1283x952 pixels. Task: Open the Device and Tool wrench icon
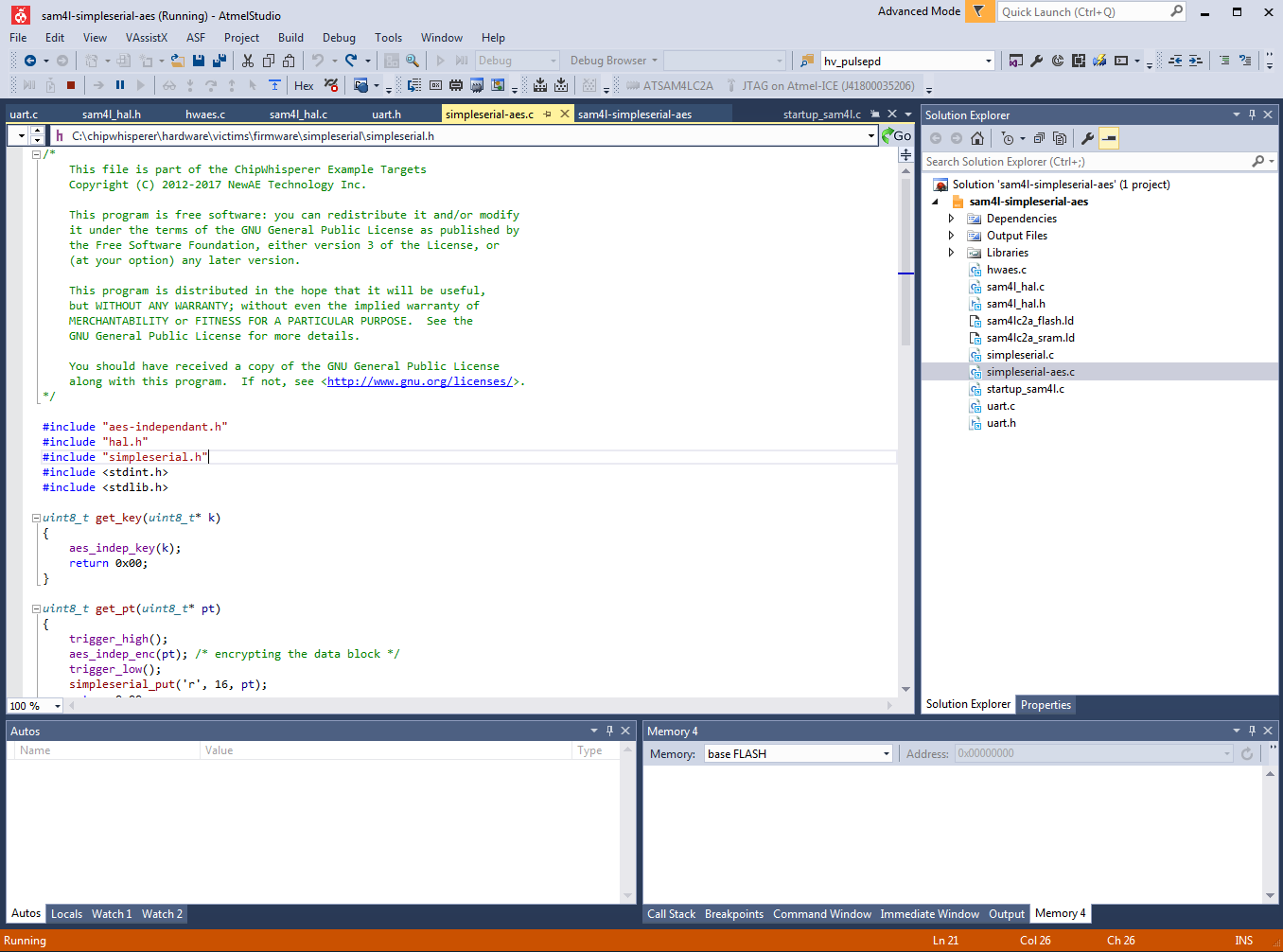1036,61
